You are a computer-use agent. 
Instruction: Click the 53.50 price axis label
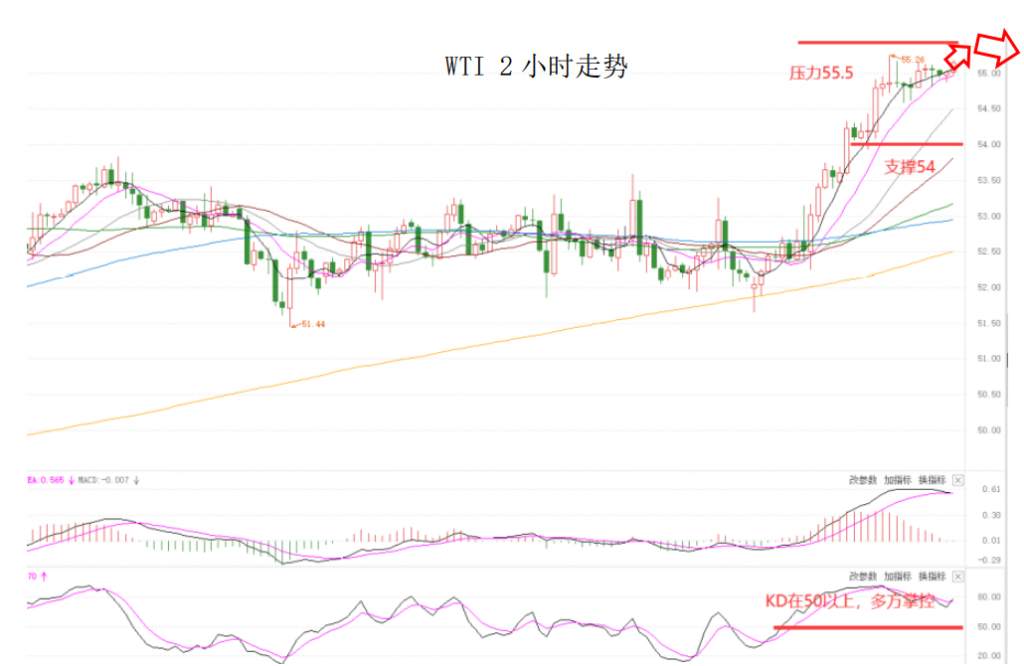coord(989,180)
